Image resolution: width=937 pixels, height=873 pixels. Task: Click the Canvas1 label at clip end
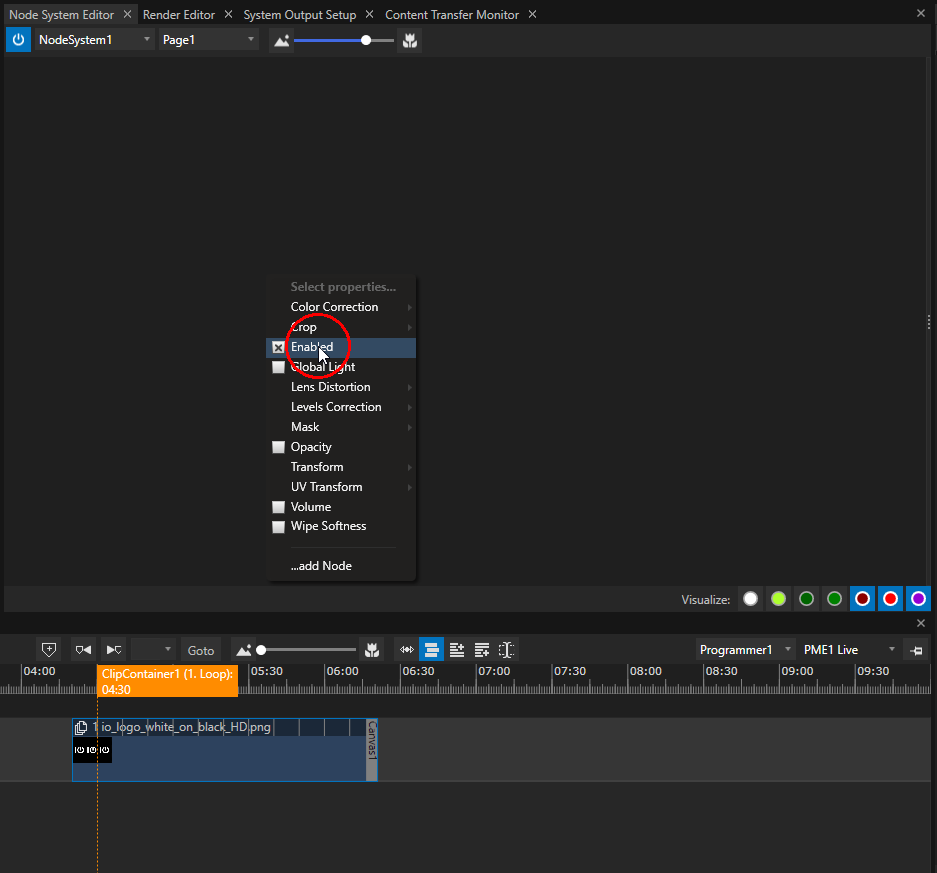point(372,750)
